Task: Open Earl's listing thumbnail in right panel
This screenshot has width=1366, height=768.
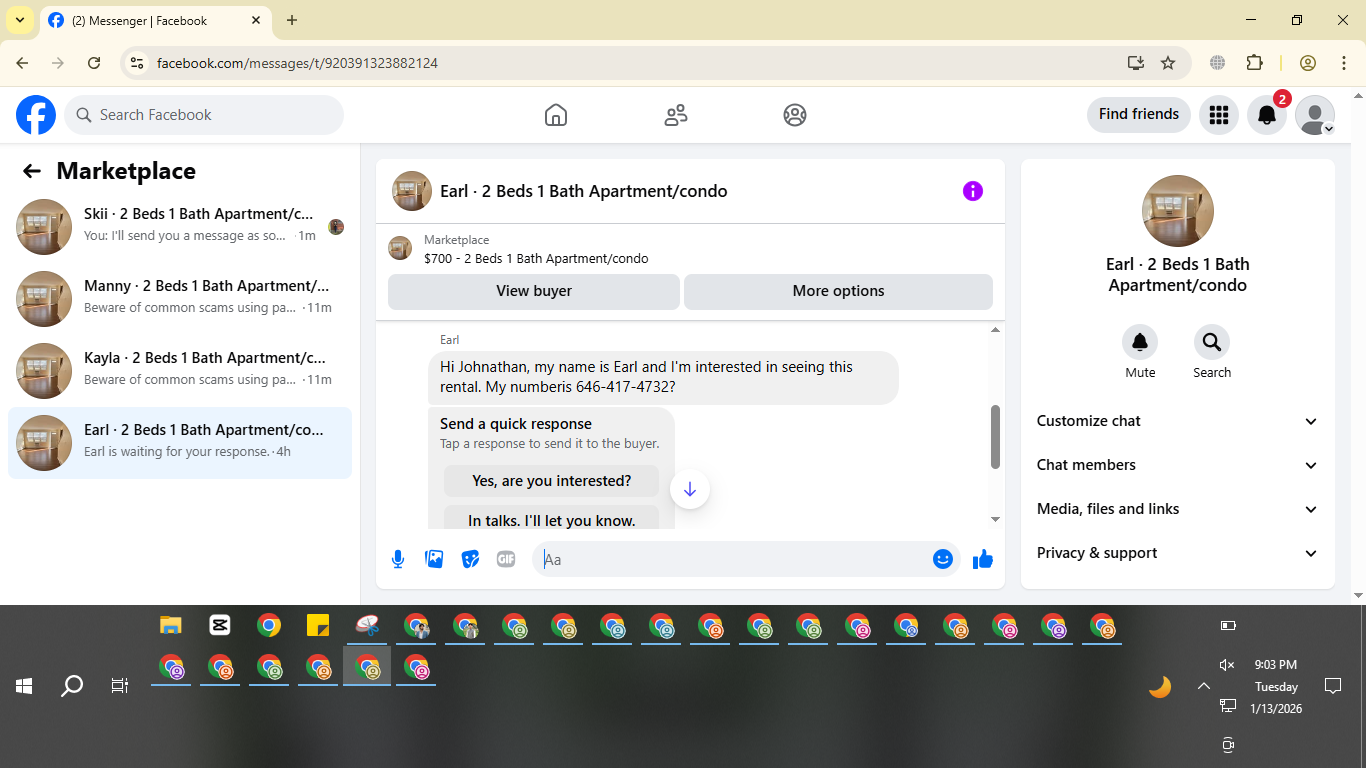Action: (1178, 211)
